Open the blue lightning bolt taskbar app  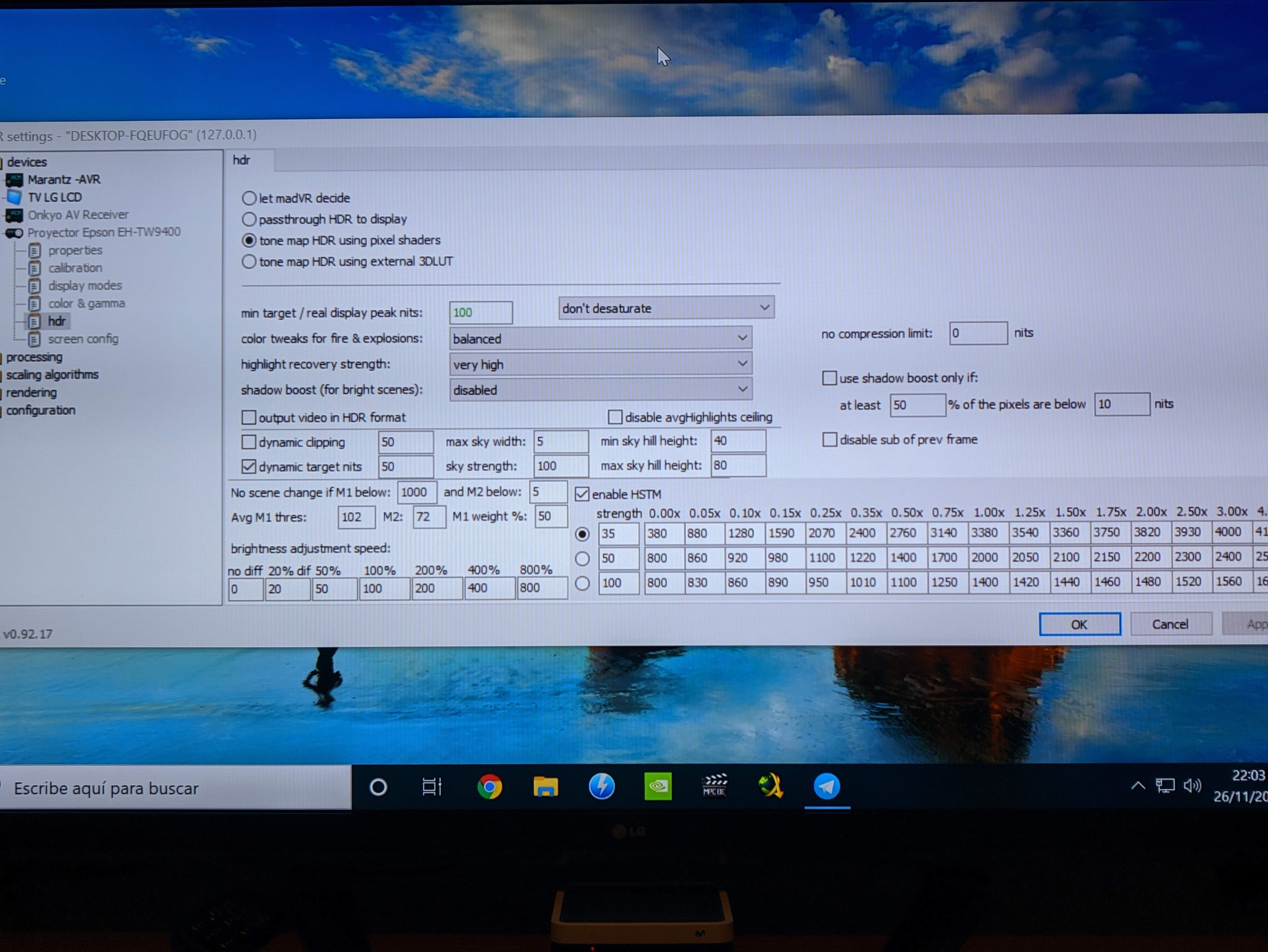[x=601, y=786]
